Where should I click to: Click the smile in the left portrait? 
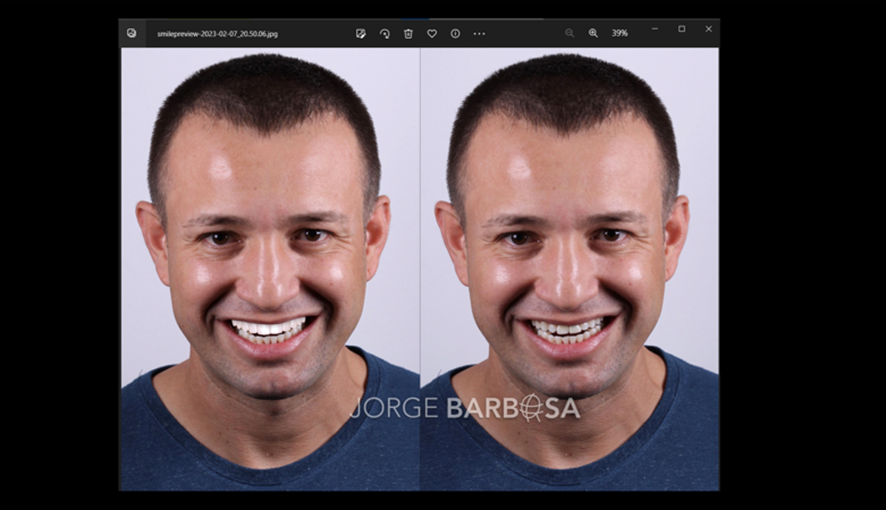click(267, 329)
